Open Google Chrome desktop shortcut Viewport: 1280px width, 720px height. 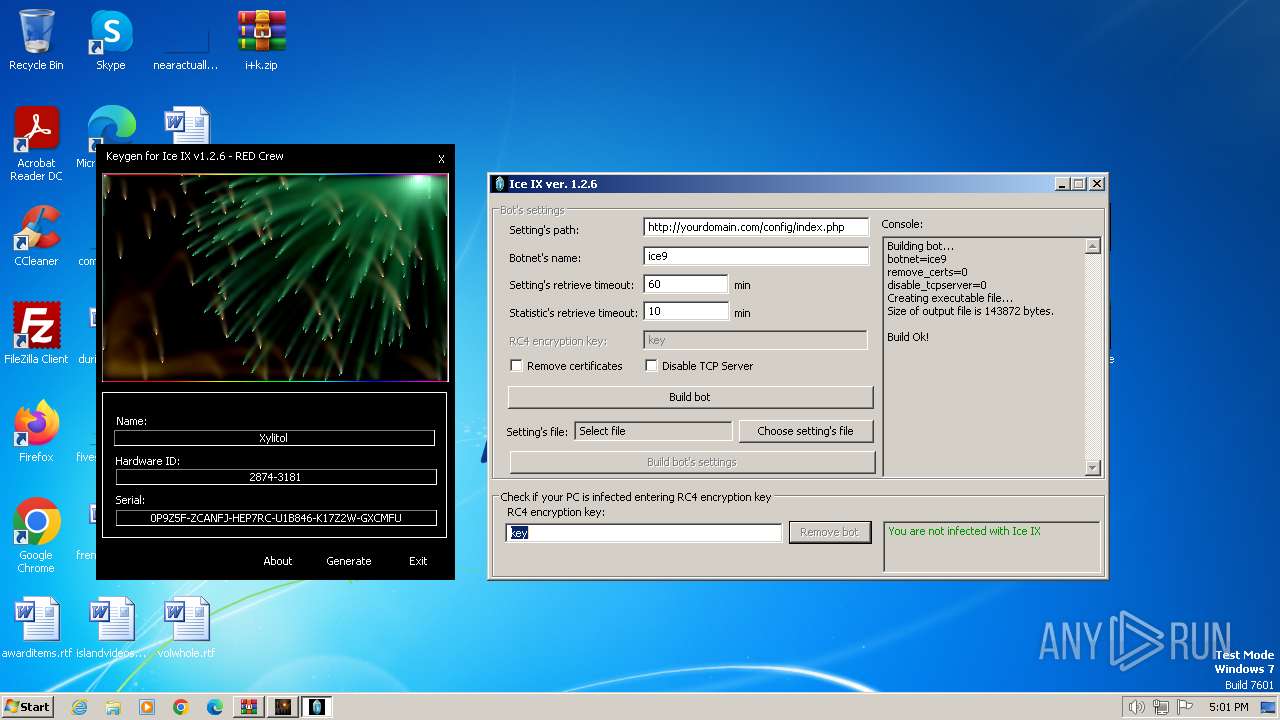click(36, 535)
